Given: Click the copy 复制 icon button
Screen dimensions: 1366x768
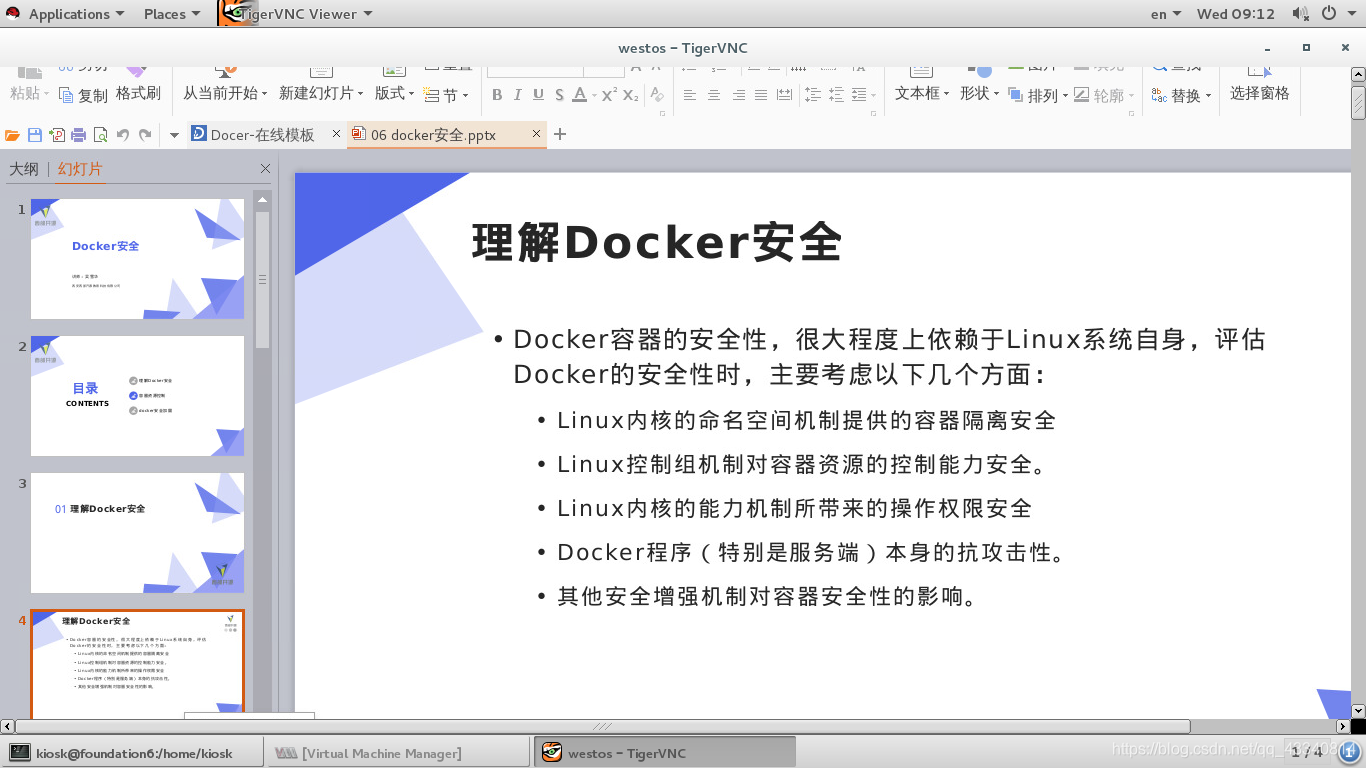Looking at the screenshot, I should [x=82, y=96].
